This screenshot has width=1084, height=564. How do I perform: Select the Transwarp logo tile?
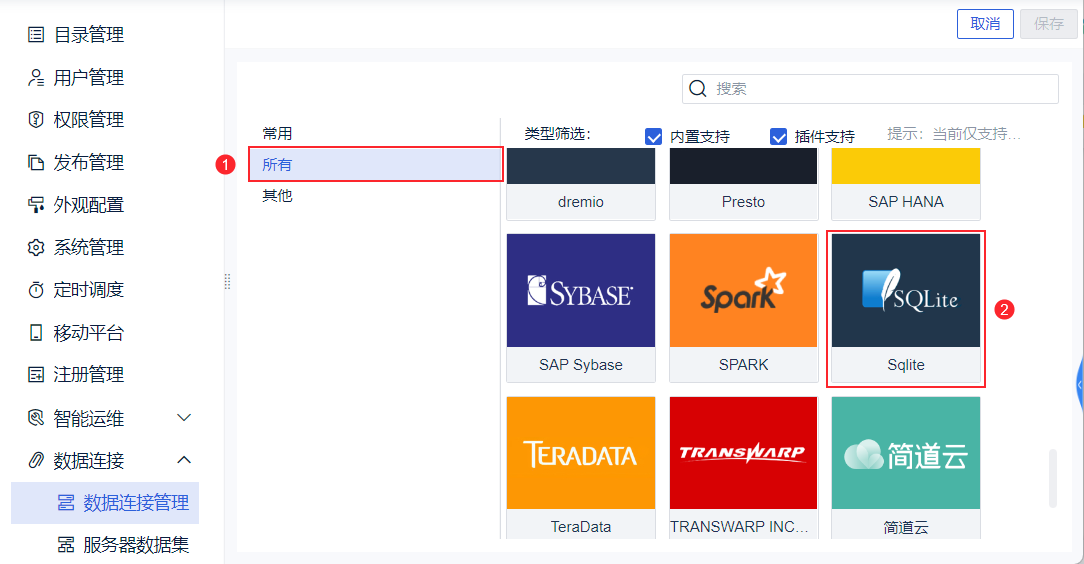pyautogui.click(x=743, y=453)
